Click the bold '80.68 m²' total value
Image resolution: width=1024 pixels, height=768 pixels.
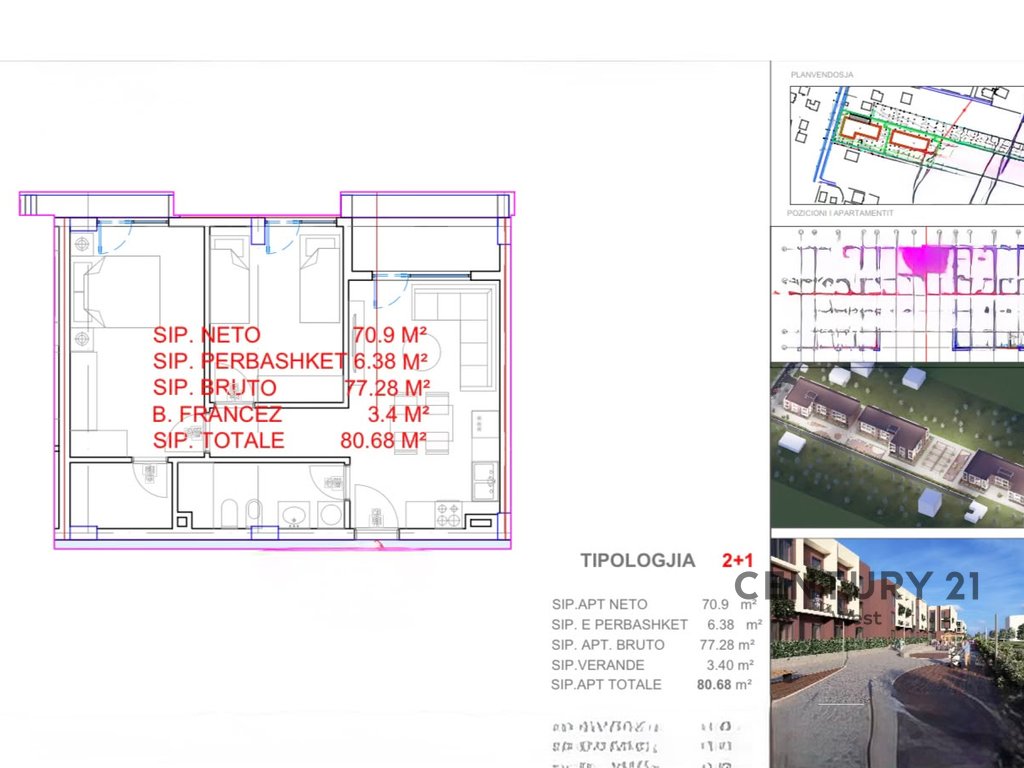[x=724, y=684]
